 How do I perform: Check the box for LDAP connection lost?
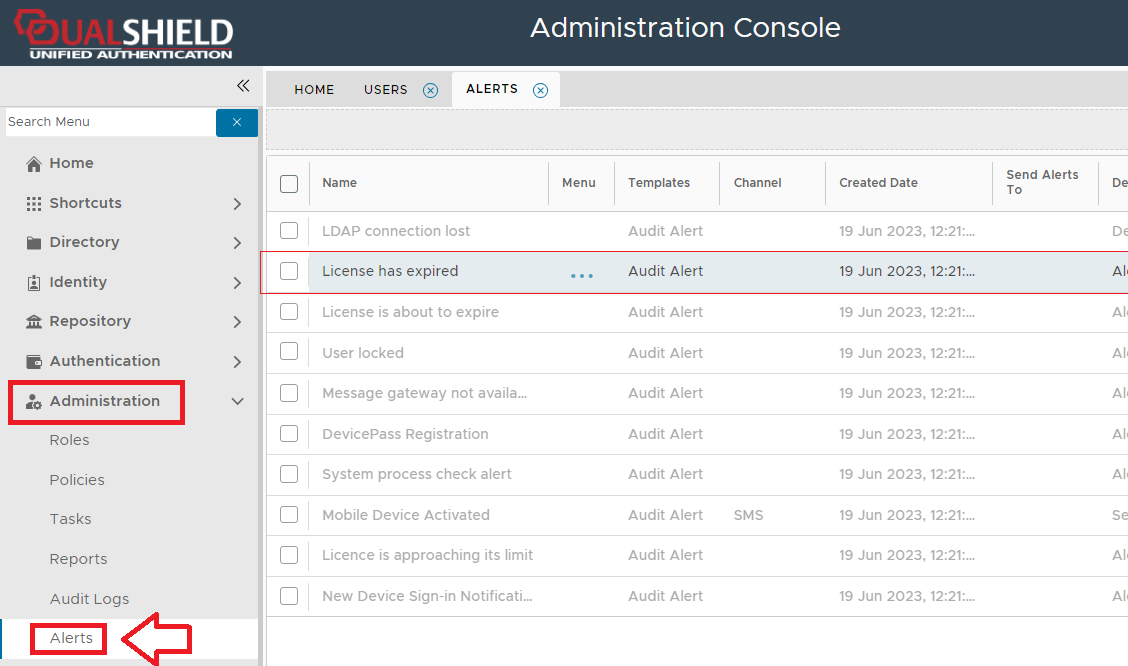tap(289, 231)
